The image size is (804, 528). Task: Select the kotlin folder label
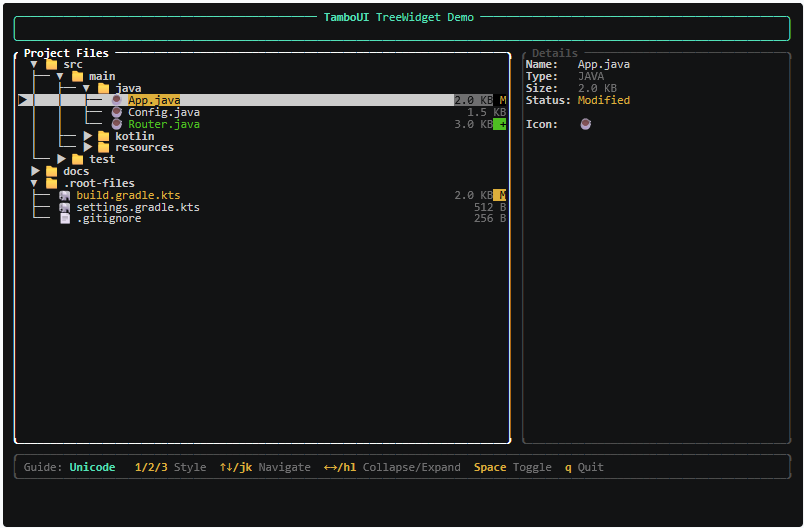tap(134, 136)
